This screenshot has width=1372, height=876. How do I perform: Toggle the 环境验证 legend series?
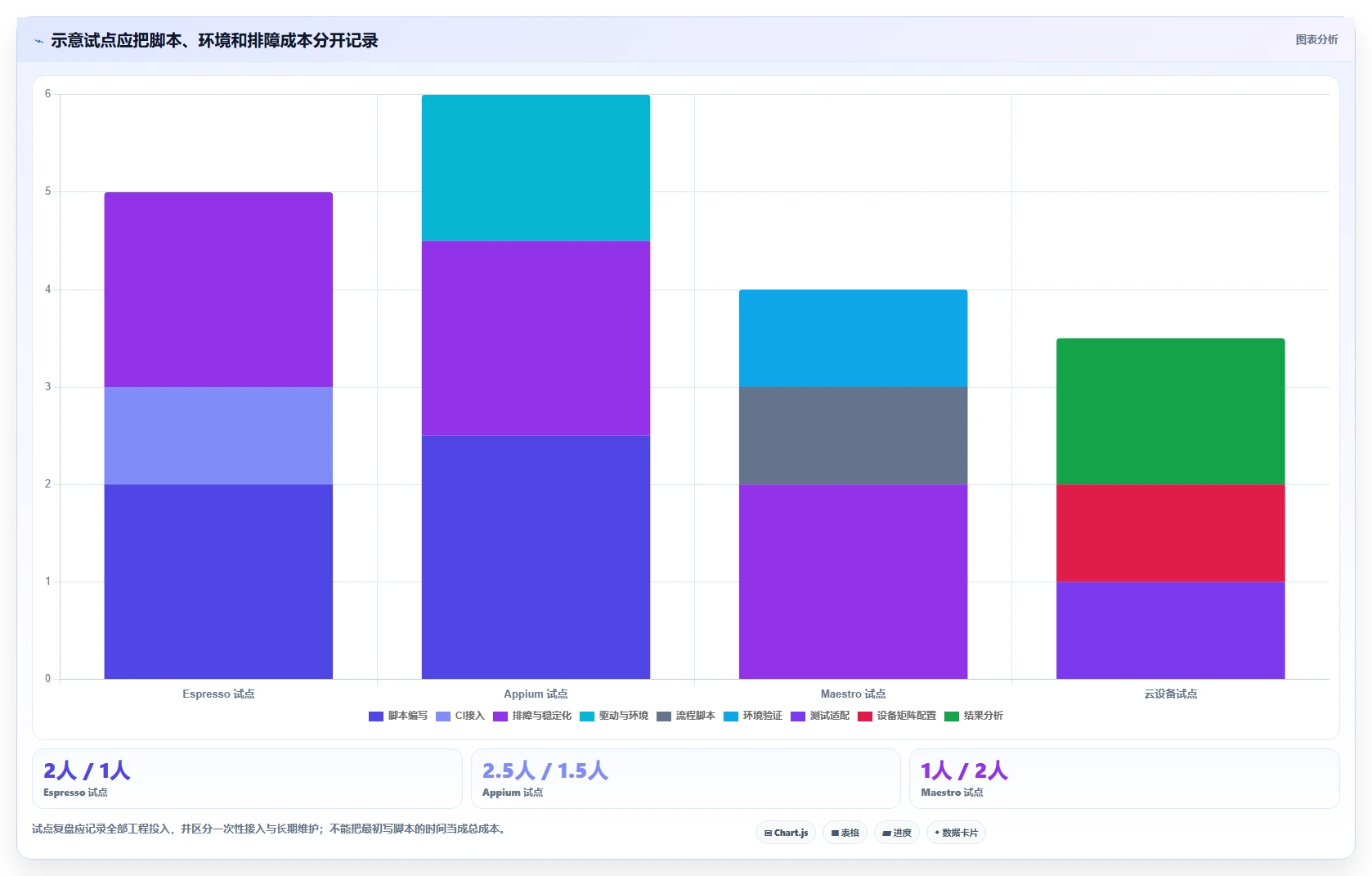tap(753, 716)
